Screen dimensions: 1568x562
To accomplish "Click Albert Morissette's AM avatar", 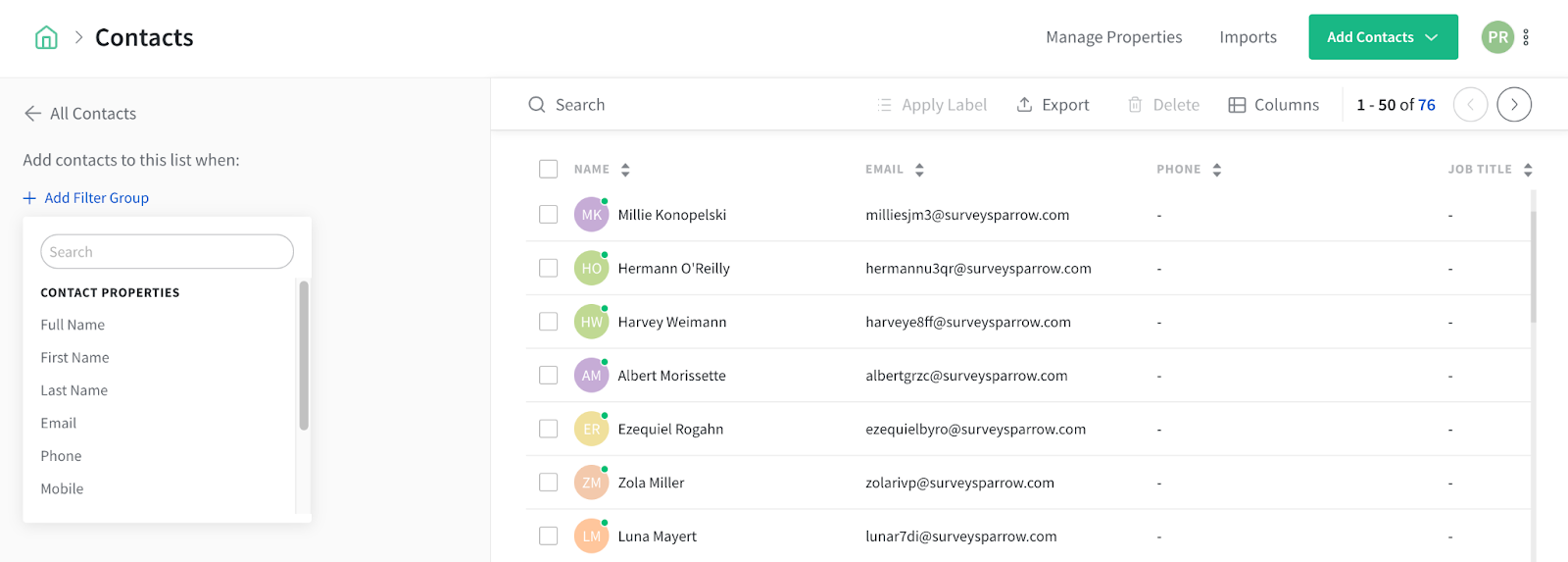I will pyautogui.click(x=592, y=376).
